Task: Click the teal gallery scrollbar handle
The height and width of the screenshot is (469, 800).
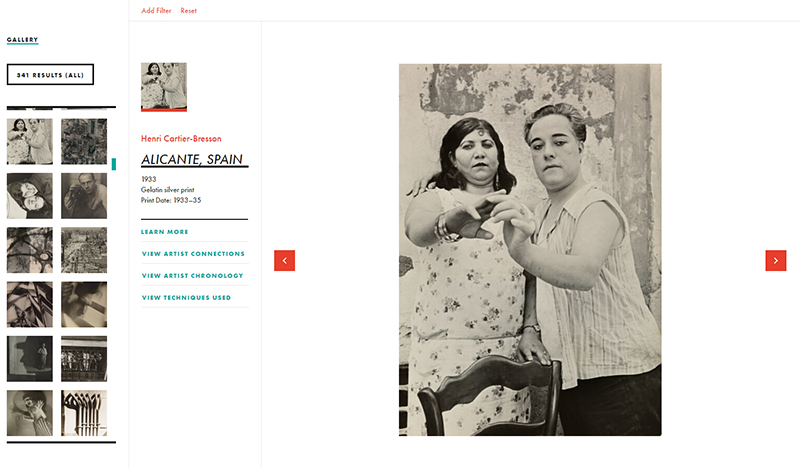Action: 114,164
